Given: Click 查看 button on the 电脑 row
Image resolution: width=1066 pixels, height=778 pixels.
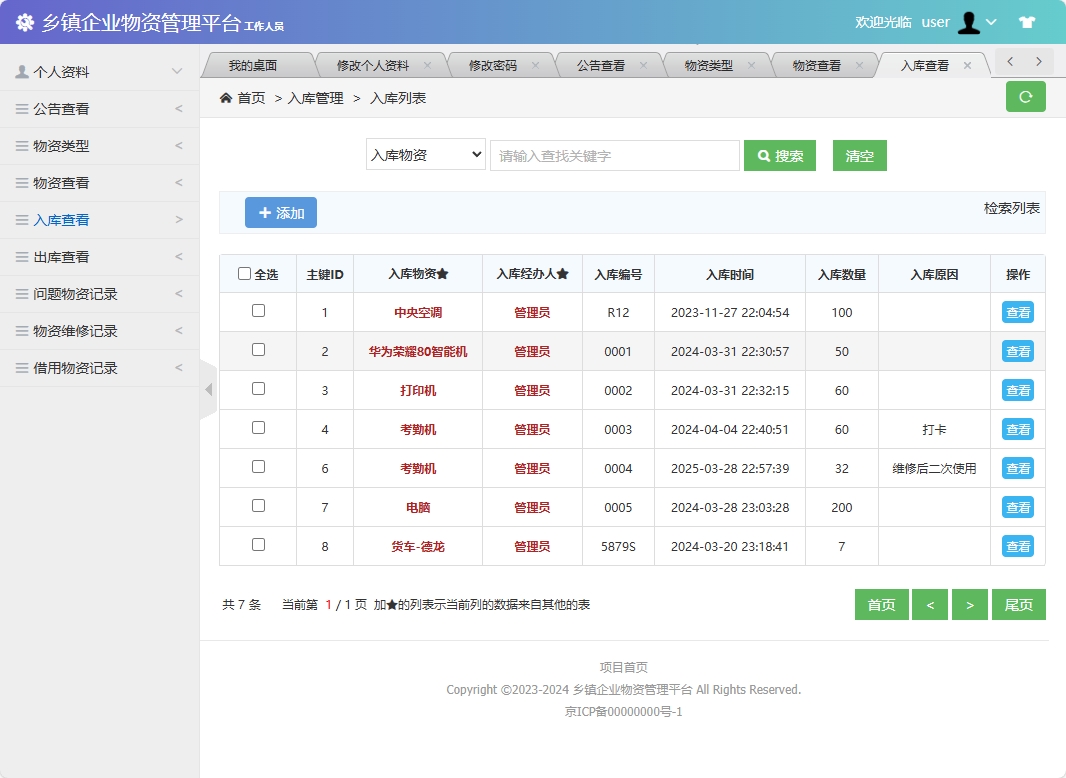Looking at the screenshot, I should click(1017, 507).
